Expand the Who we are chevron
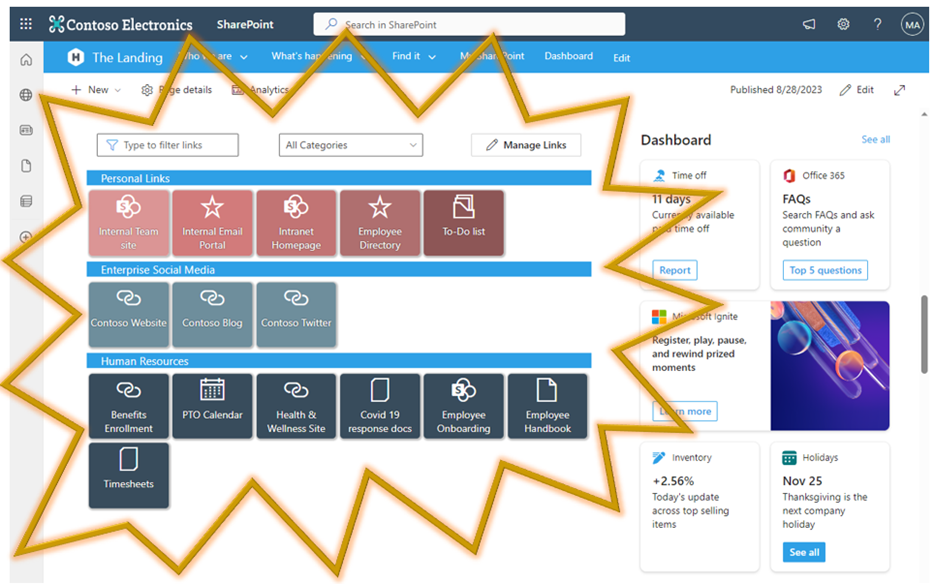 pyautogui.click(x=244, y=57)
